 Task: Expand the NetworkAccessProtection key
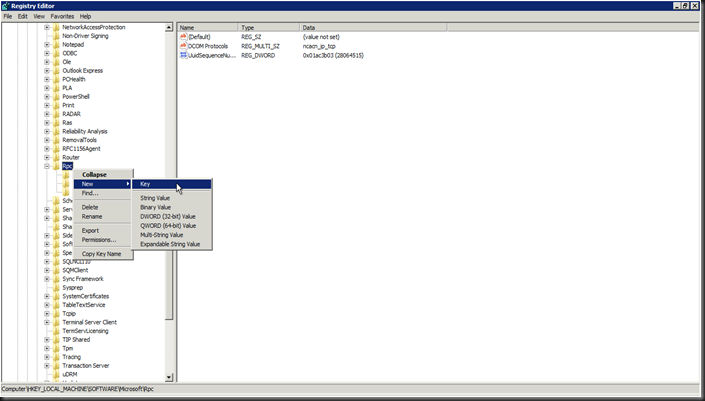47,27
